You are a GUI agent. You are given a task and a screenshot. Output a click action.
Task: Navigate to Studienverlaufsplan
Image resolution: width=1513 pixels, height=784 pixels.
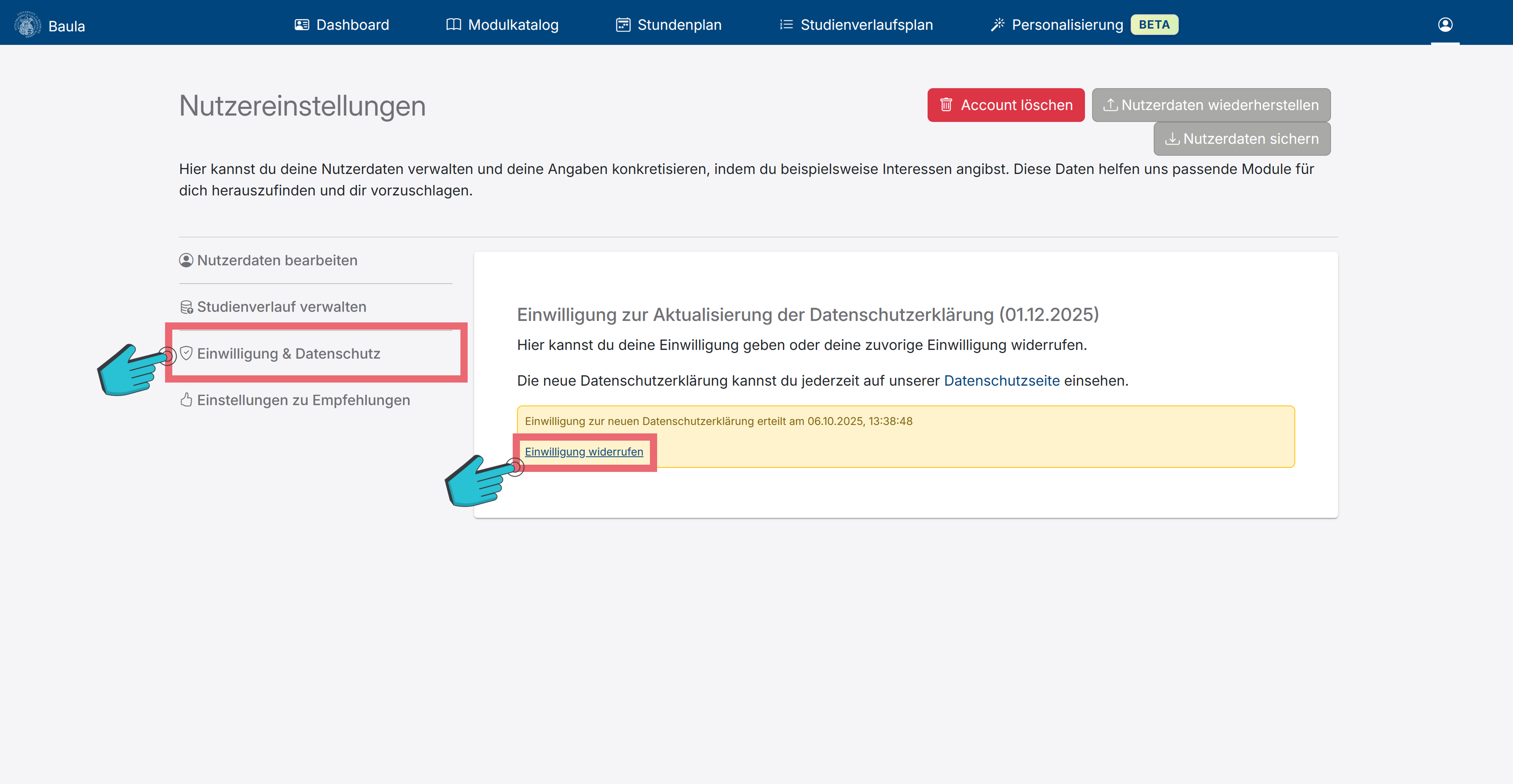(856, 25)
